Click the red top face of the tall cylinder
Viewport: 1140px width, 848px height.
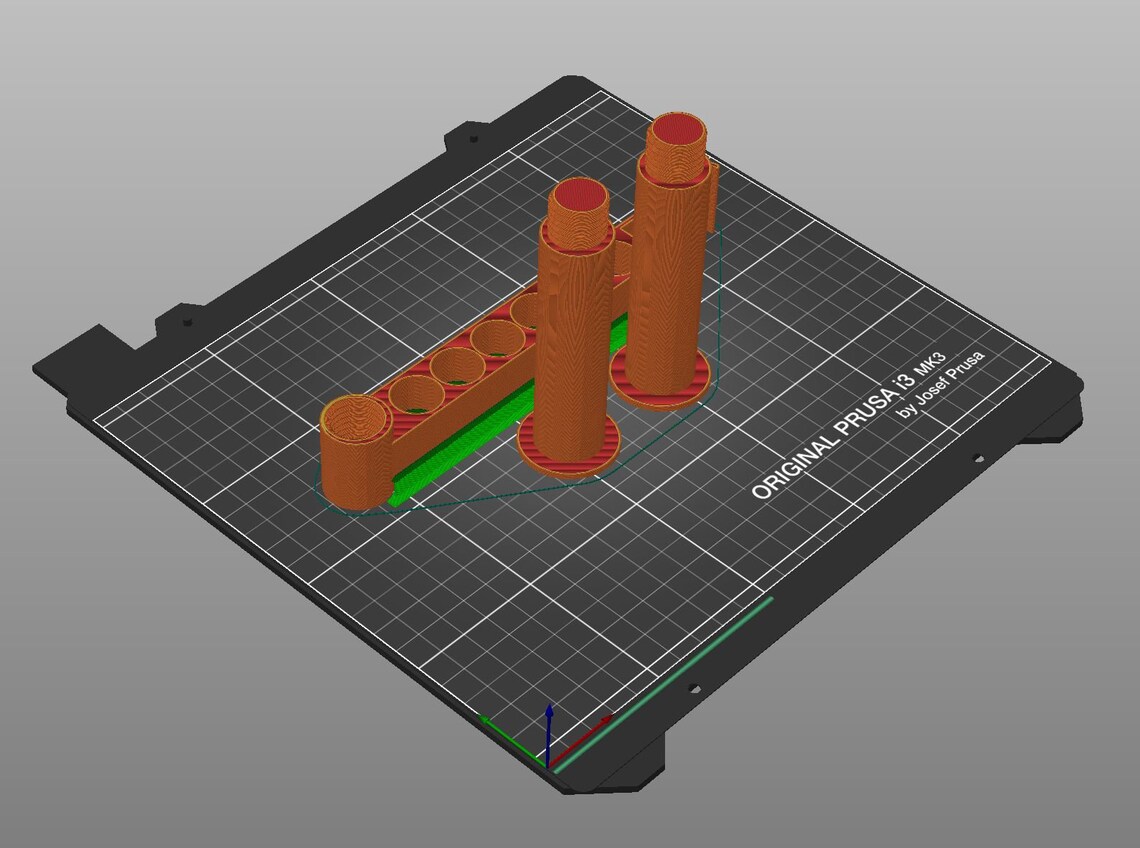[x=678, y=130]
